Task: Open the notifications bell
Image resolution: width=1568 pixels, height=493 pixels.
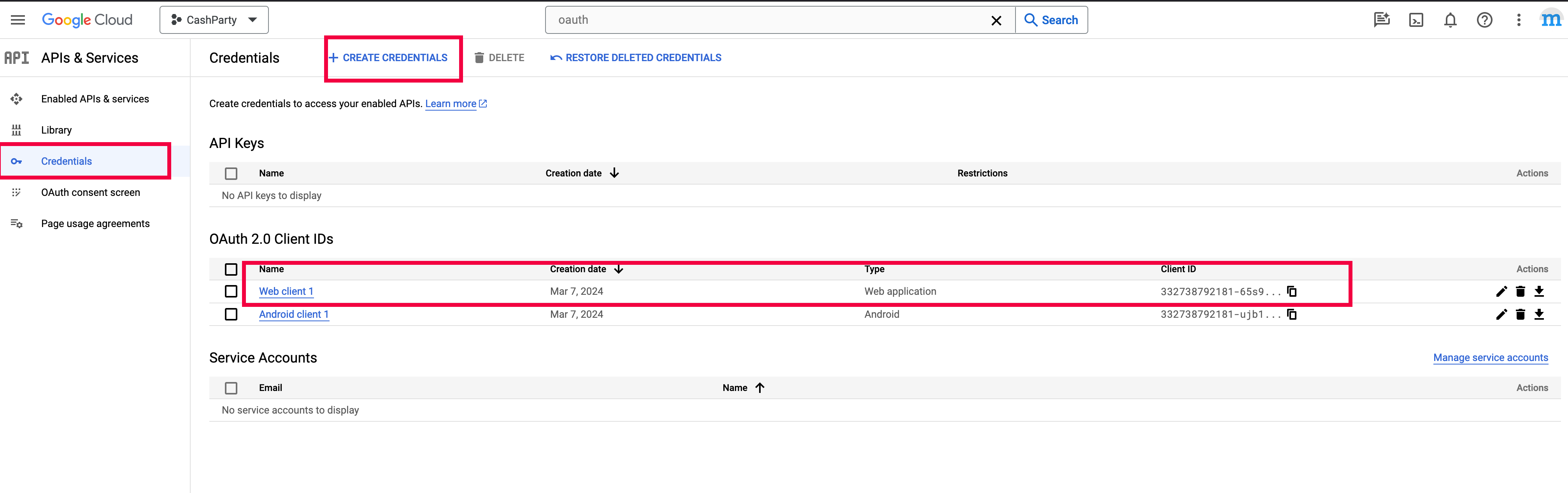Action: point(1450,20)
